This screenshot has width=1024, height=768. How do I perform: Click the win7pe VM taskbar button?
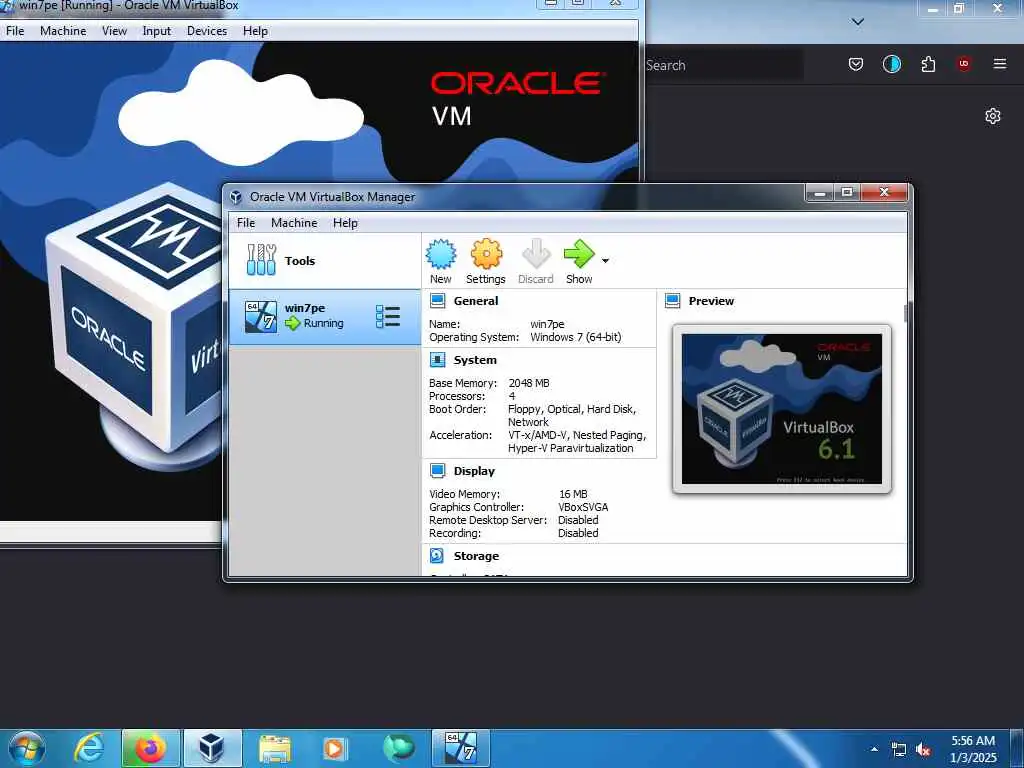point(461,748)
